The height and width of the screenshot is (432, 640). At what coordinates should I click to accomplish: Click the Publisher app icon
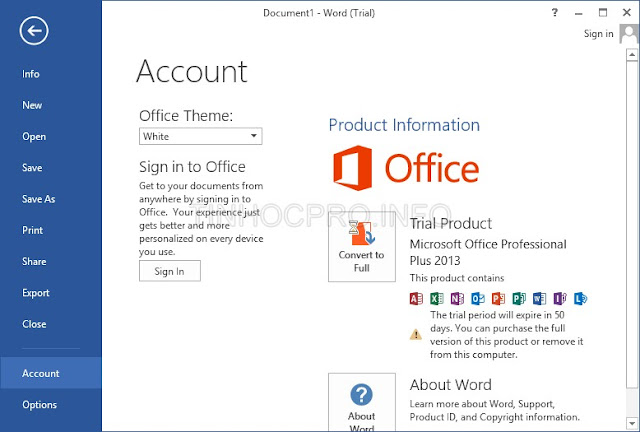(519, 298)
